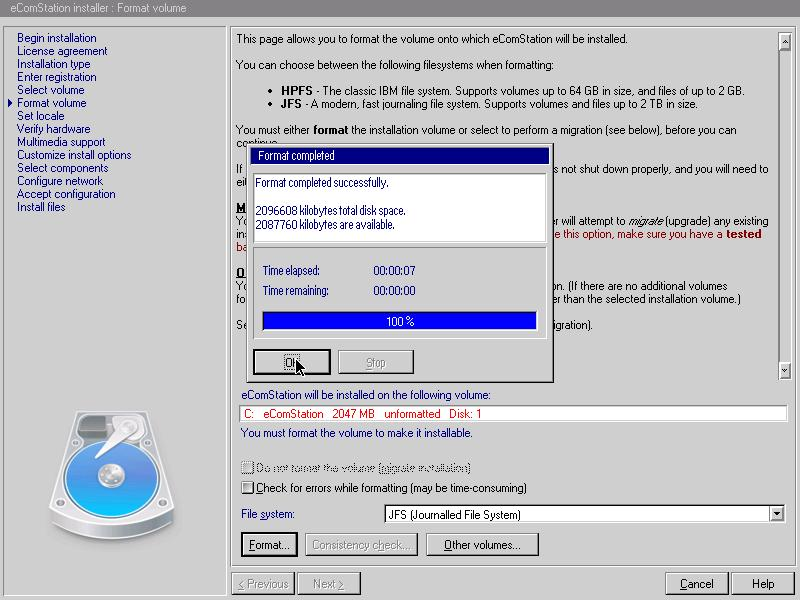Select Installation type step

click(x=54, y=64)
